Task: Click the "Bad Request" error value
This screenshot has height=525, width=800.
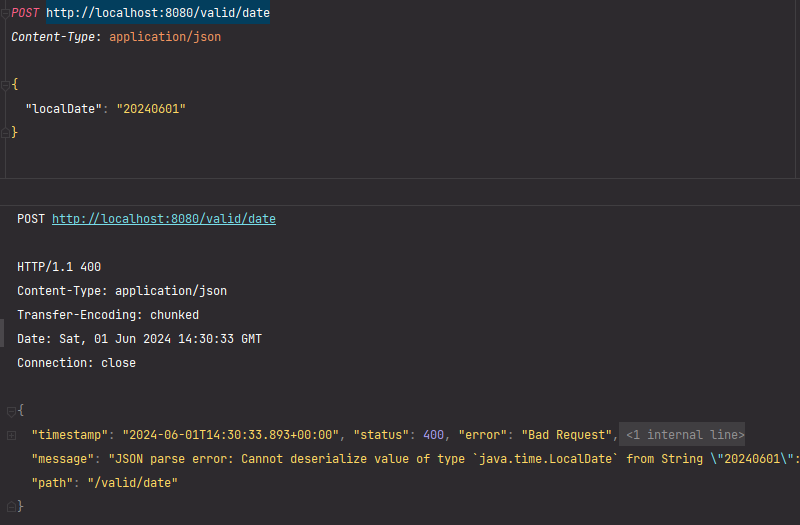Action: pos(566,435)
